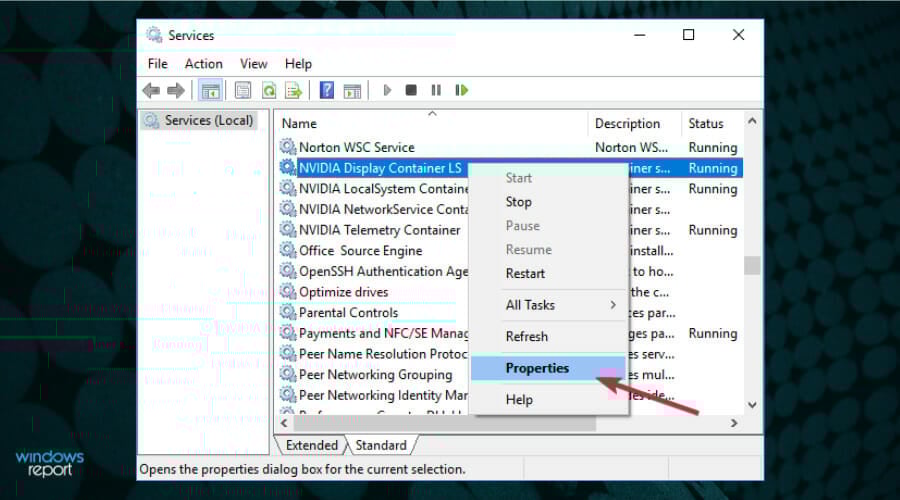Switch to the Extended tab

312,445
